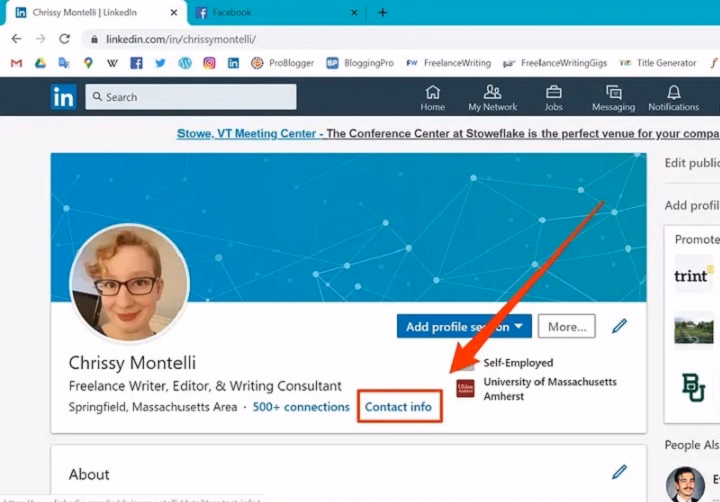720x502 pixels.
Task: Click the UMass Amherst logo
Action: coord(465,389)
